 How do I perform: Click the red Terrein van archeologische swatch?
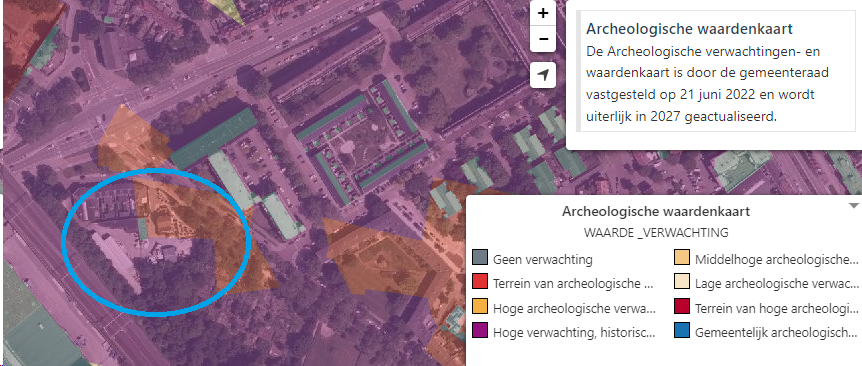tap(480, 282)
